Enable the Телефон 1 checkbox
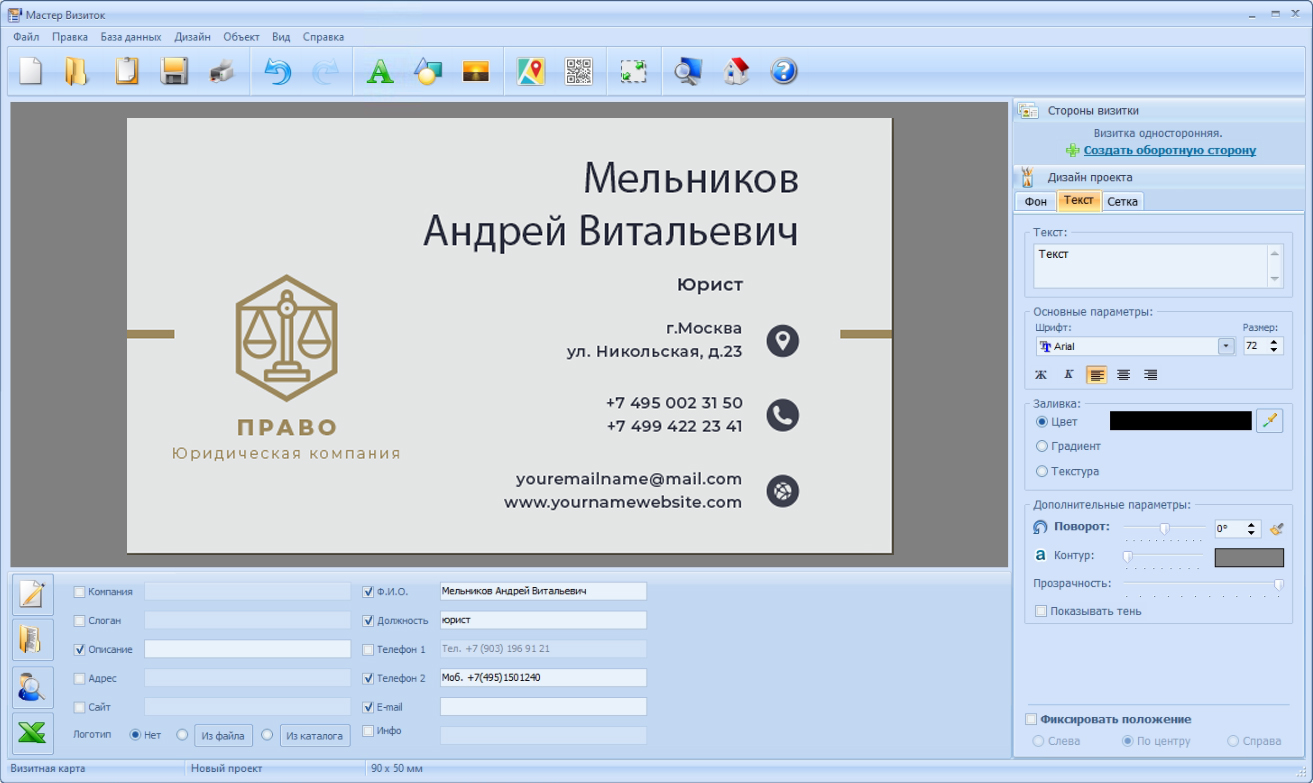The image size is (1313, 783). pos(368,650)
